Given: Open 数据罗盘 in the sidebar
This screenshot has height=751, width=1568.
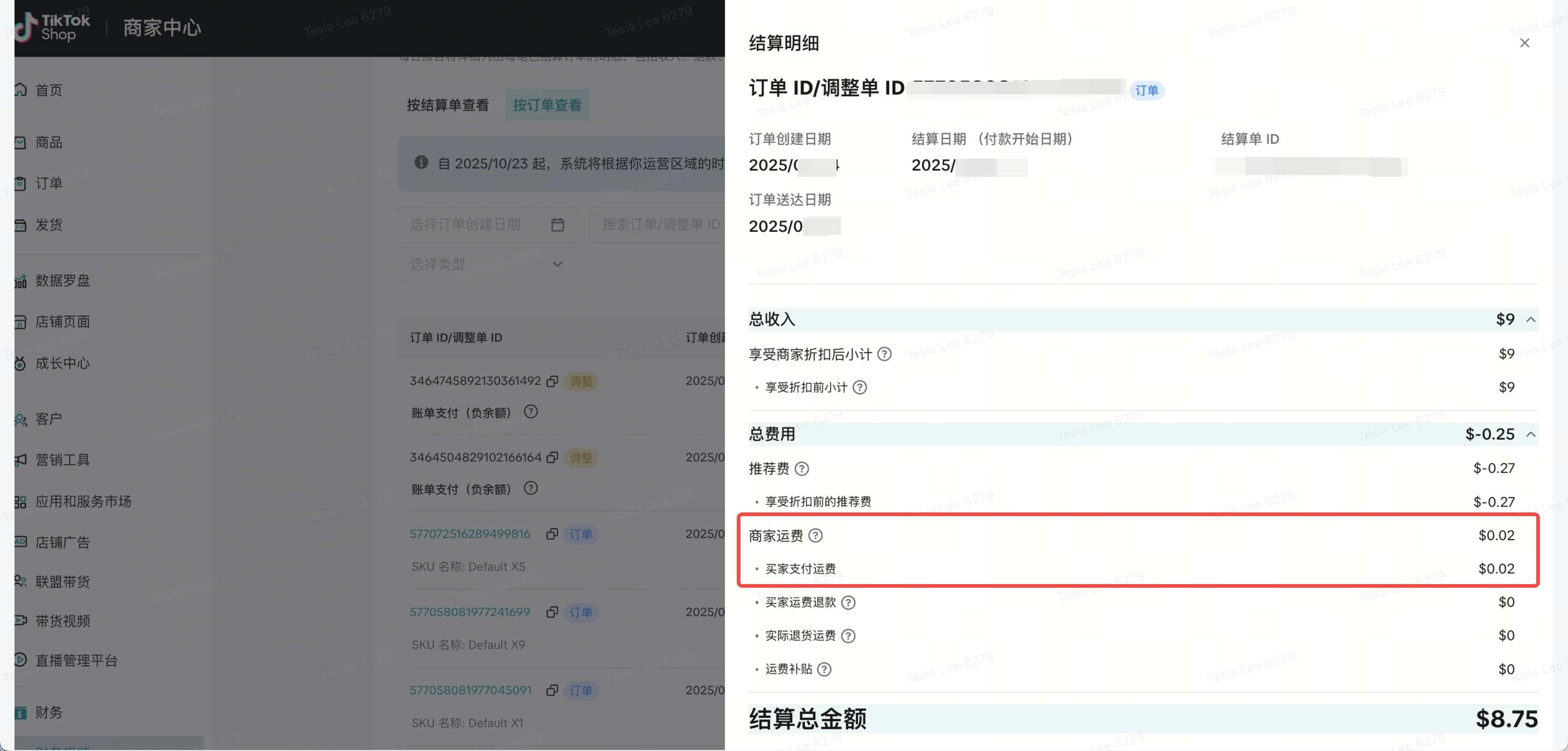Looking at the screenshot, I should point(62,281).
